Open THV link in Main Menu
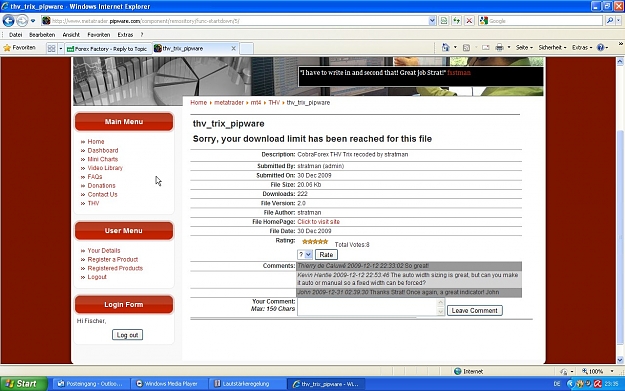625x391 pixels. point(93,203)
